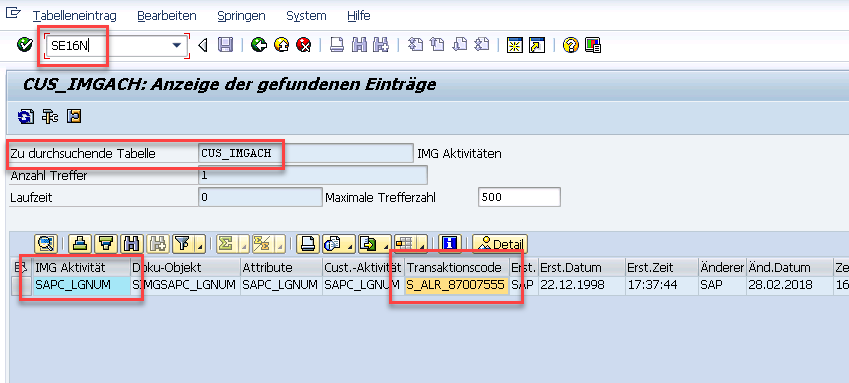Screen dimensions: 849x383
Task: Click in the Zu durchsuchende Tabelle field
Action: point(305,153)
